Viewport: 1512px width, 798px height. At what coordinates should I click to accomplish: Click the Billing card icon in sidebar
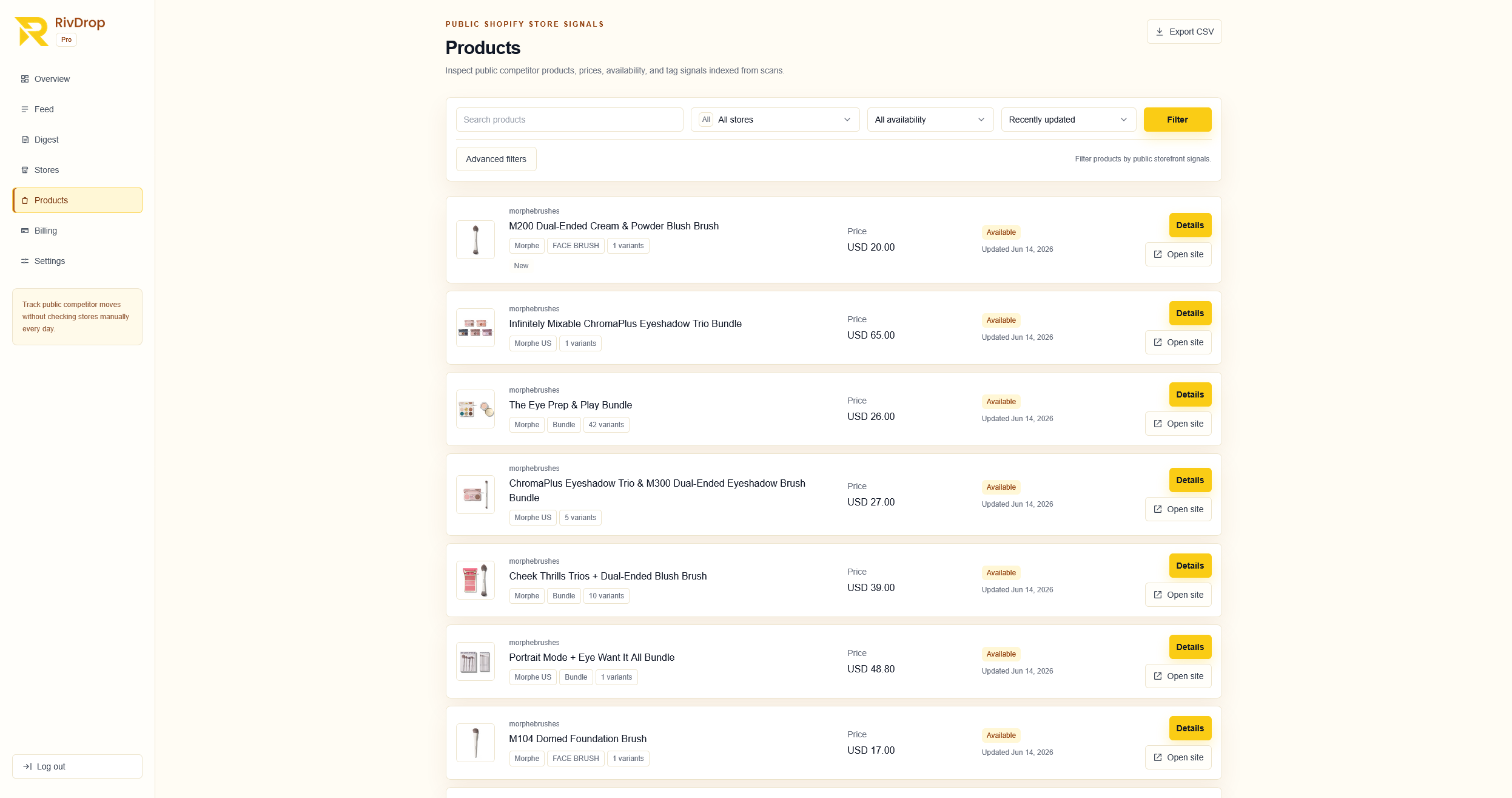pyautogui.click(x=25, y=231)
